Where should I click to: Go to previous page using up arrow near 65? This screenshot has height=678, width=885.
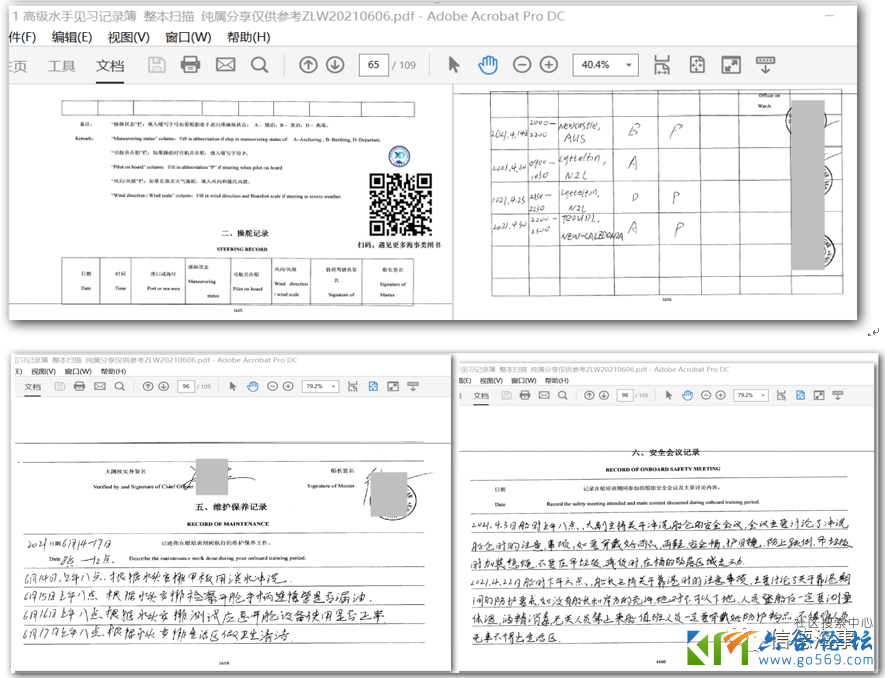(x=308, y=65)
